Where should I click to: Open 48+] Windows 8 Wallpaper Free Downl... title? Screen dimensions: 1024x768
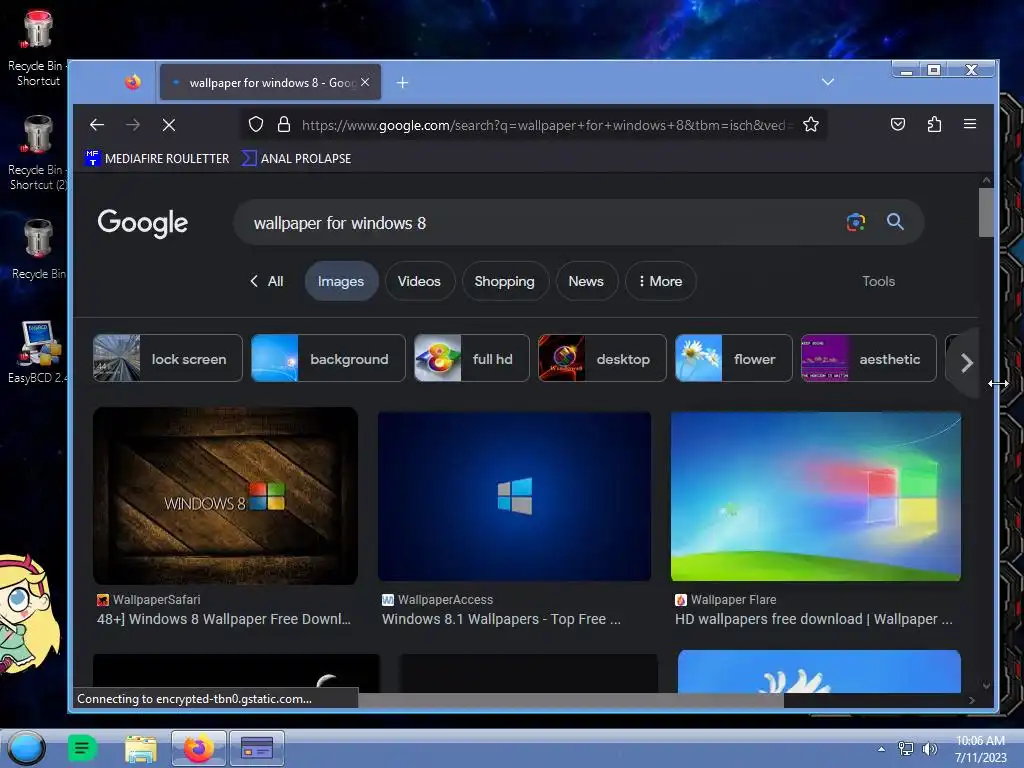click(224, 619)
